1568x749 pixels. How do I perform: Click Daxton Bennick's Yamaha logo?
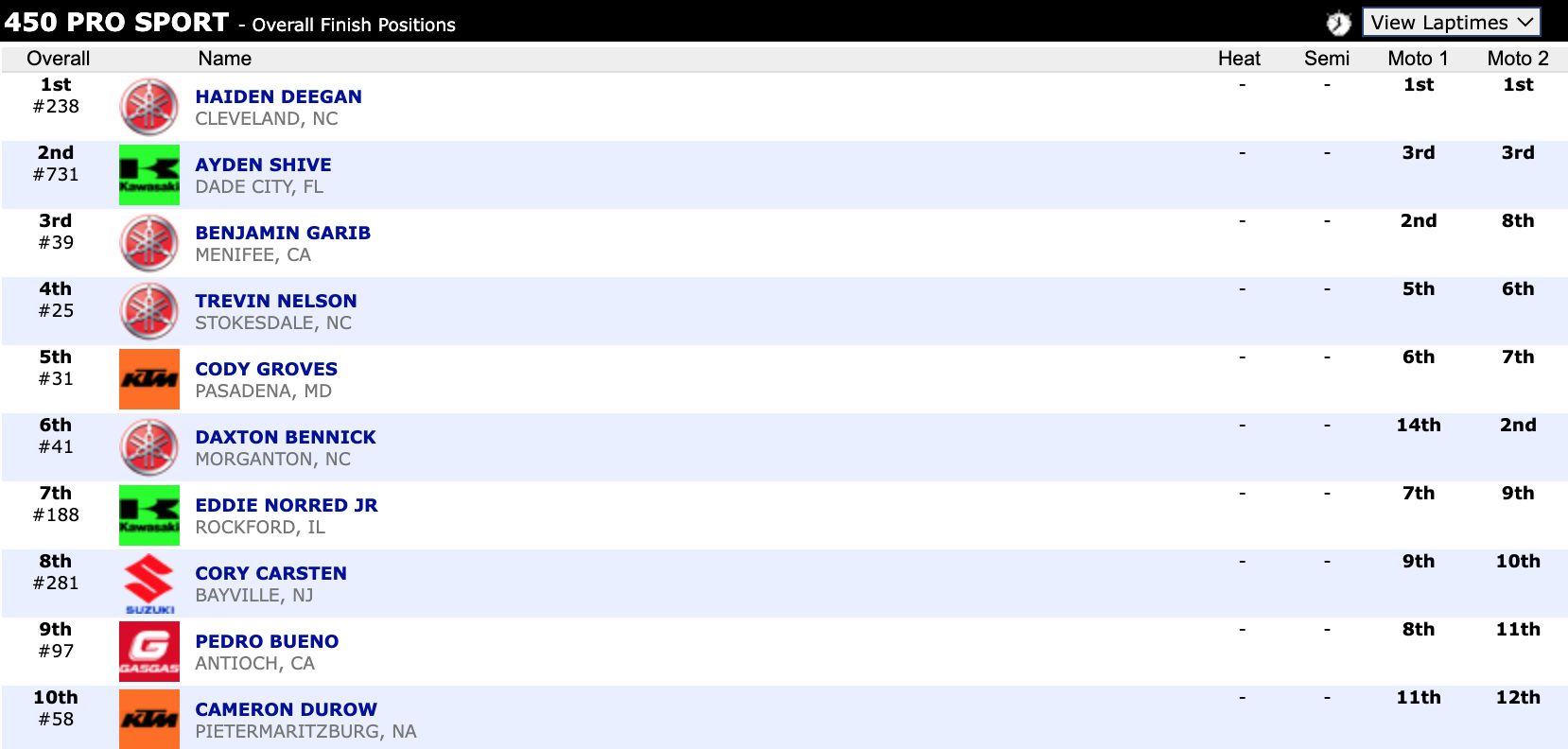tap(148, 447)
